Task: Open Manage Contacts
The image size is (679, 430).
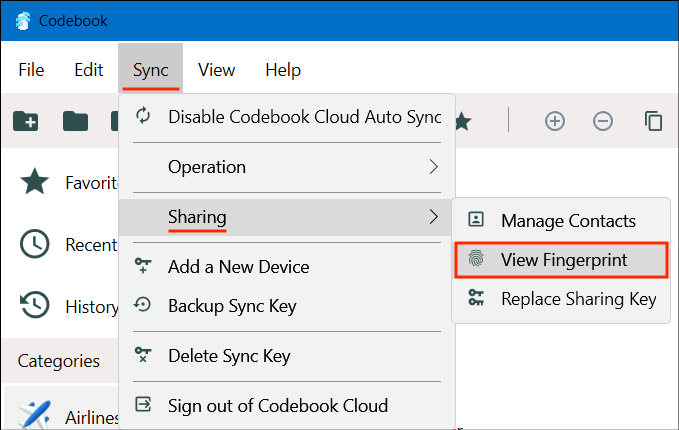Action: [561, 221]
